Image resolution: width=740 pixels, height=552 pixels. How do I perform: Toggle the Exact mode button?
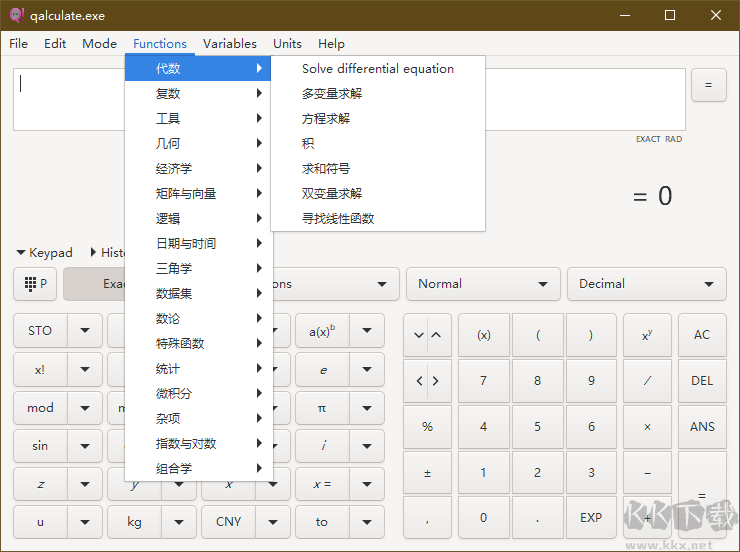(95, 284)
